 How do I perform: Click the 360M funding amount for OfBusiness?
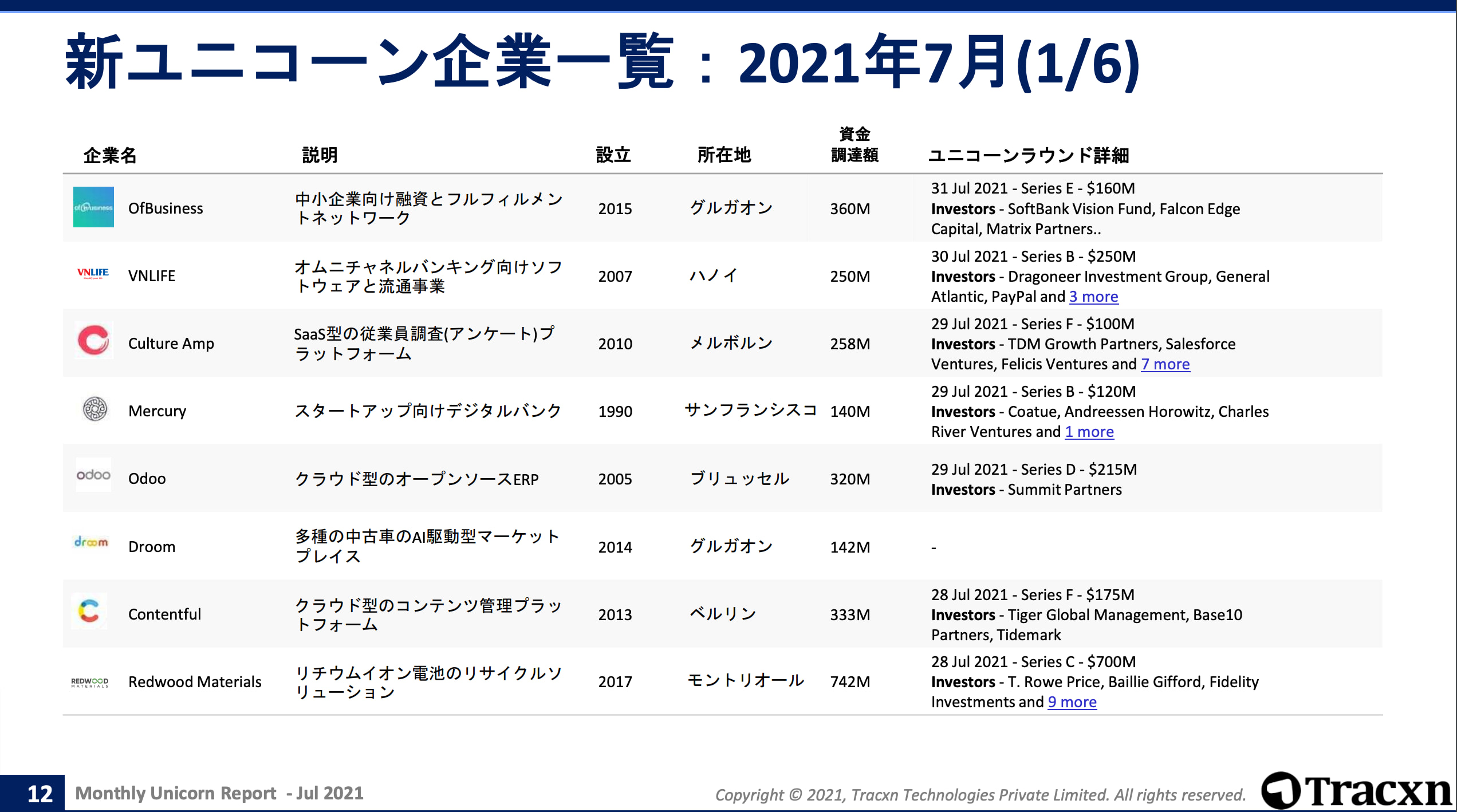pos(850,208)
